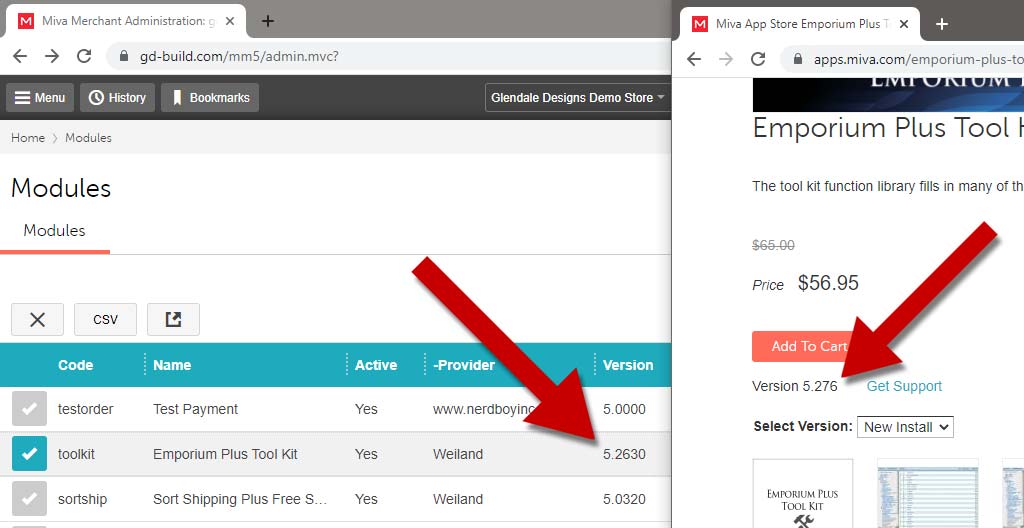Reload the gd-build.com admin page
Viewport: 1024px width, 528px height.
[x=84, y=56]
